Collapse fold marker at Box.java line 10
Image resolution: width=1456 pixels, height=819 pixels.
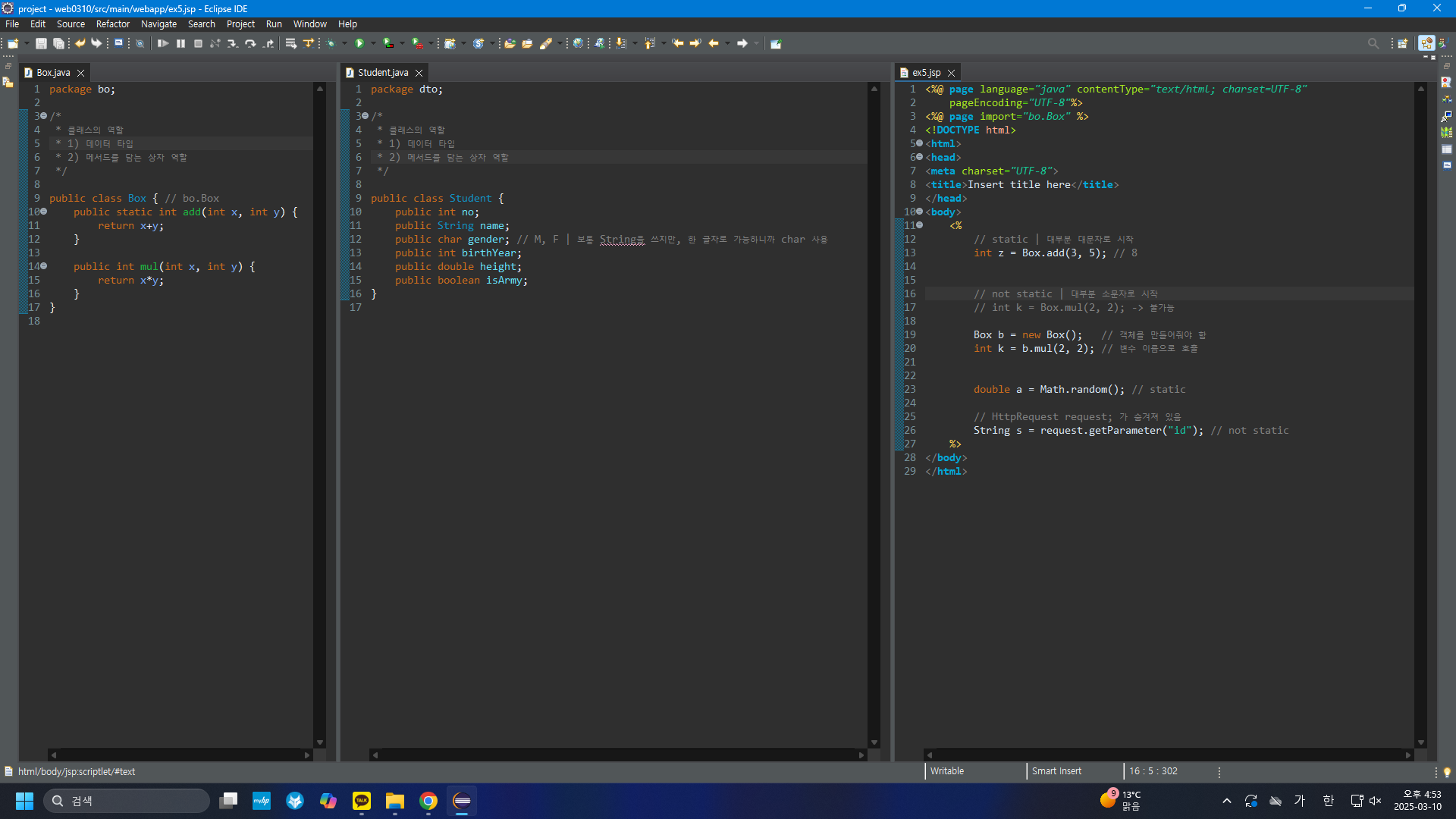(44, 212)
